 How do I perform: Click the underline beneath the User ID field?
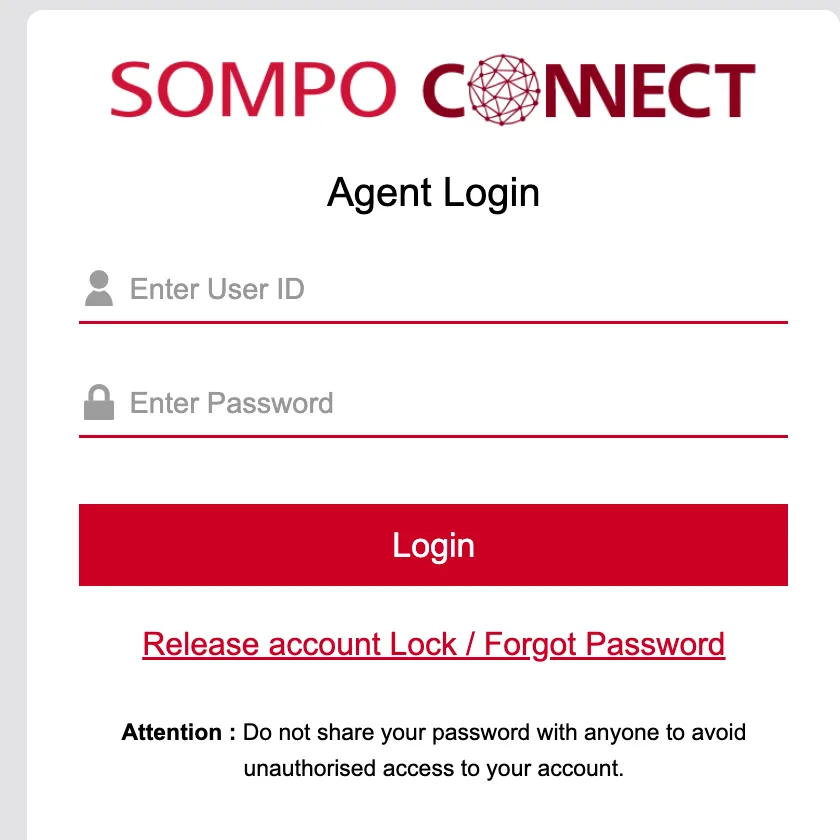click(x=433, y=323)
